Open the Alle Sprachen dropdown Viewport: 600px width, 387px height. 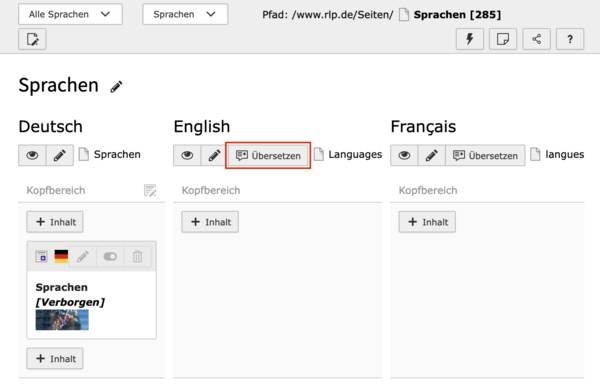tap(70, 14)
